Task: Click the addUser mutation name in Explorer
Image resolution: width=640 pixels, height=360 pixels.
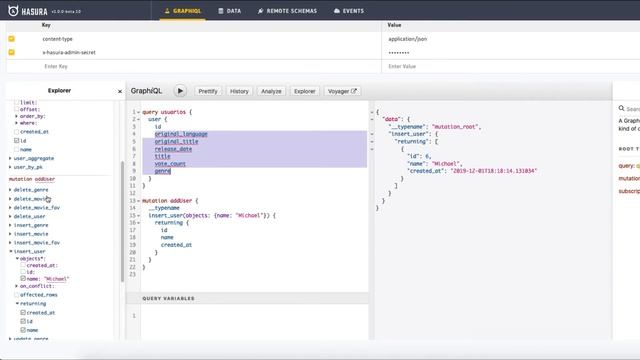Action: coord(45,179)
